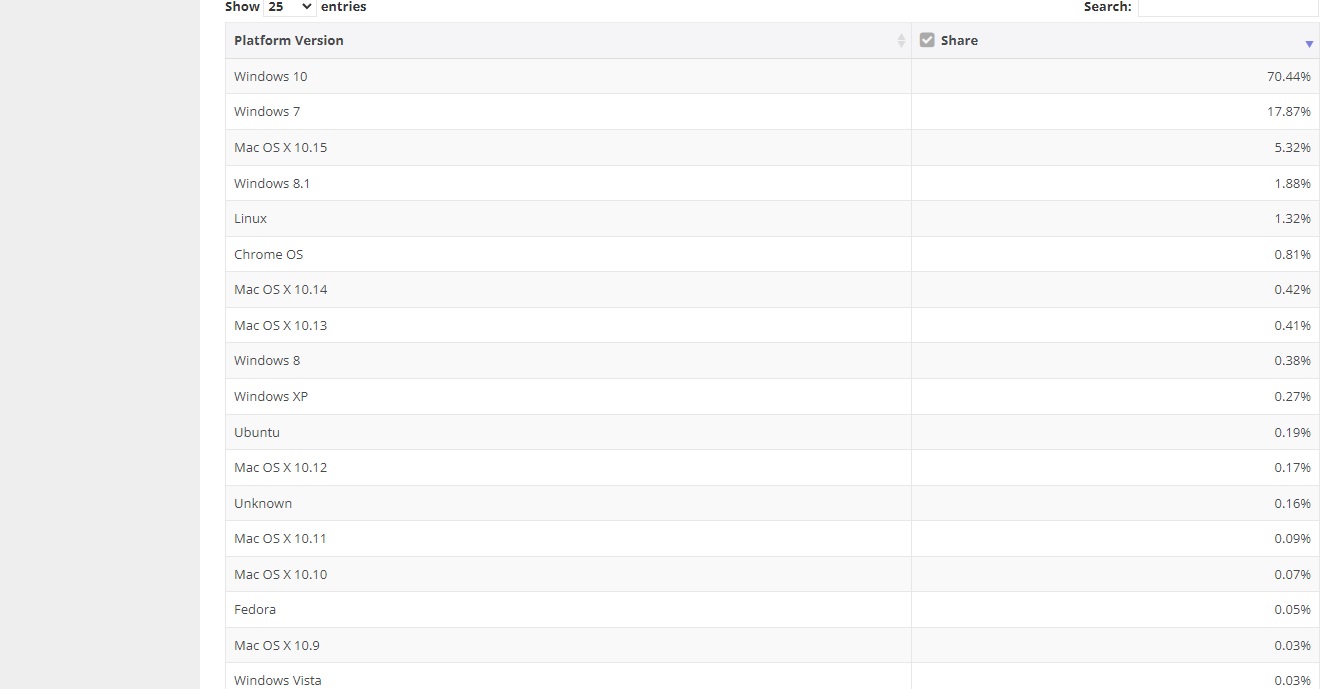This screenshot has width=1344, height=689.
Task: Click the 17.87% share value
Action: tap(1289, 112)
